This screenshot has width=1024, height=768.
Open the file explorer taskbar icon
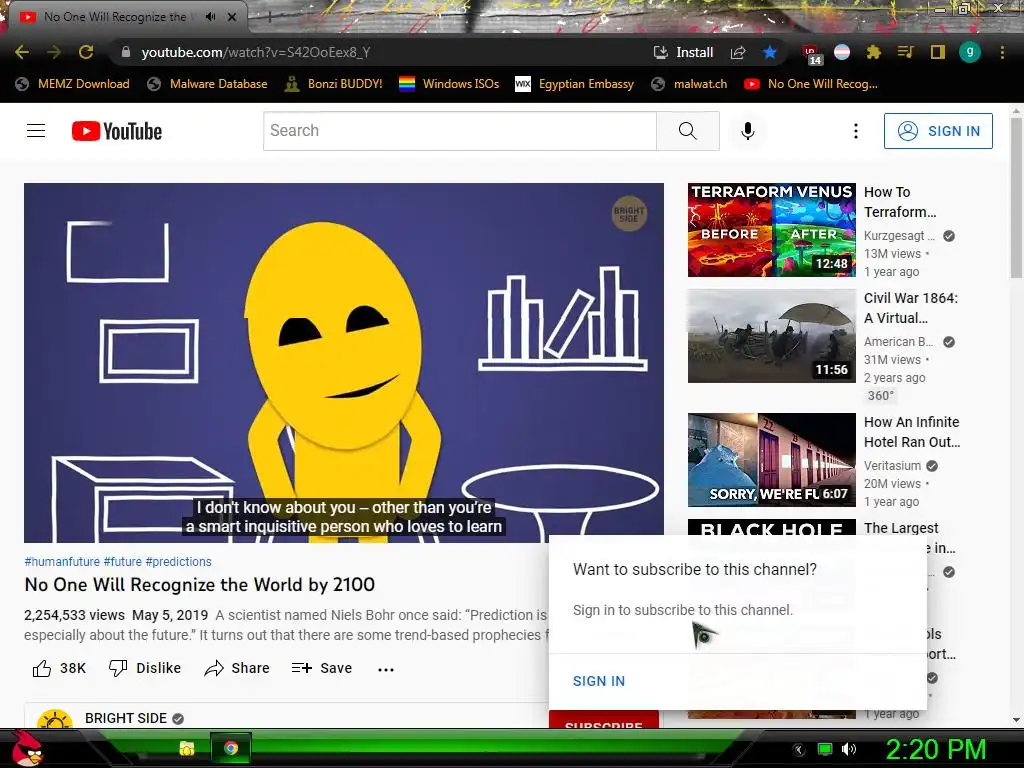coord(187,748)
